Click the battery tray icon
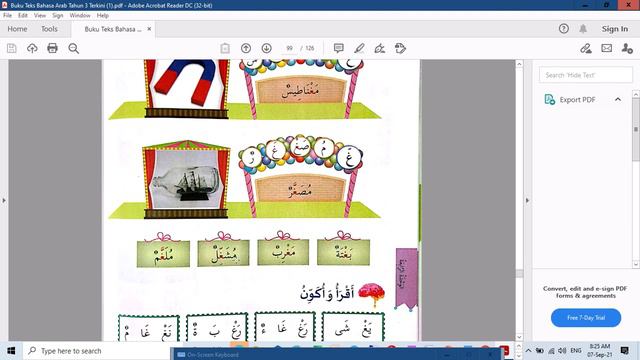Screen dimensions: 640x360 pyautogui.click(x=540, y=351)
